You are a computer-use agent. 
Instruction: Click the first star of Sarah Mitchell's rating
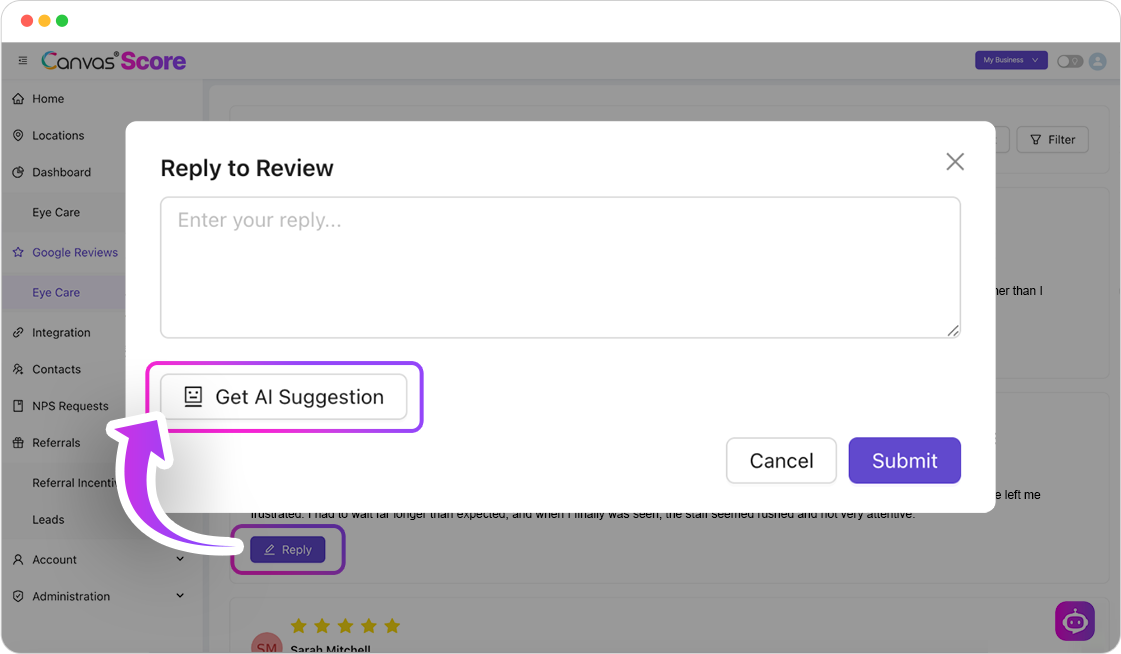(299, 626)
